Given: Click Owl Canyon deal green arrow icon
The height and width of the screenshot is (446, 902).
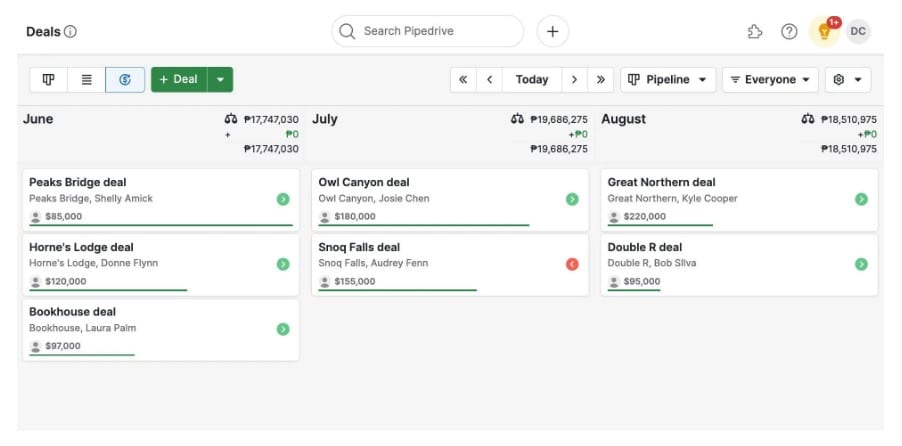Looking at the screenshot, I should tap(572, 199).
